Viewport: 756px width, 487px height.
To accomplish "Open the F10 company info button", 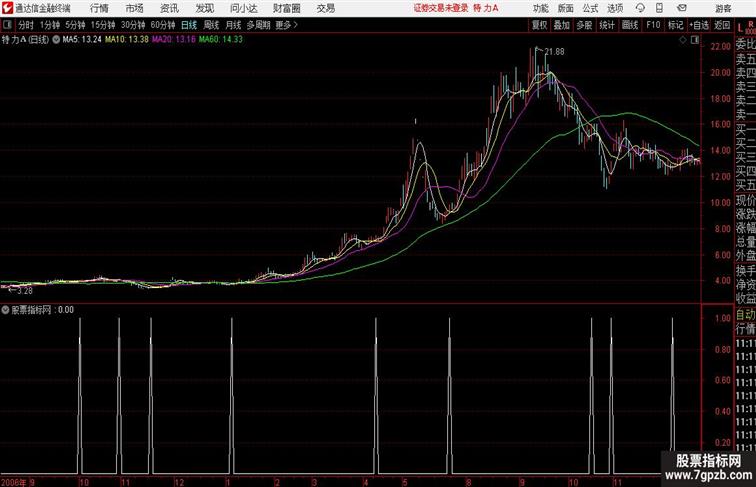I will (x=653, y=25).
